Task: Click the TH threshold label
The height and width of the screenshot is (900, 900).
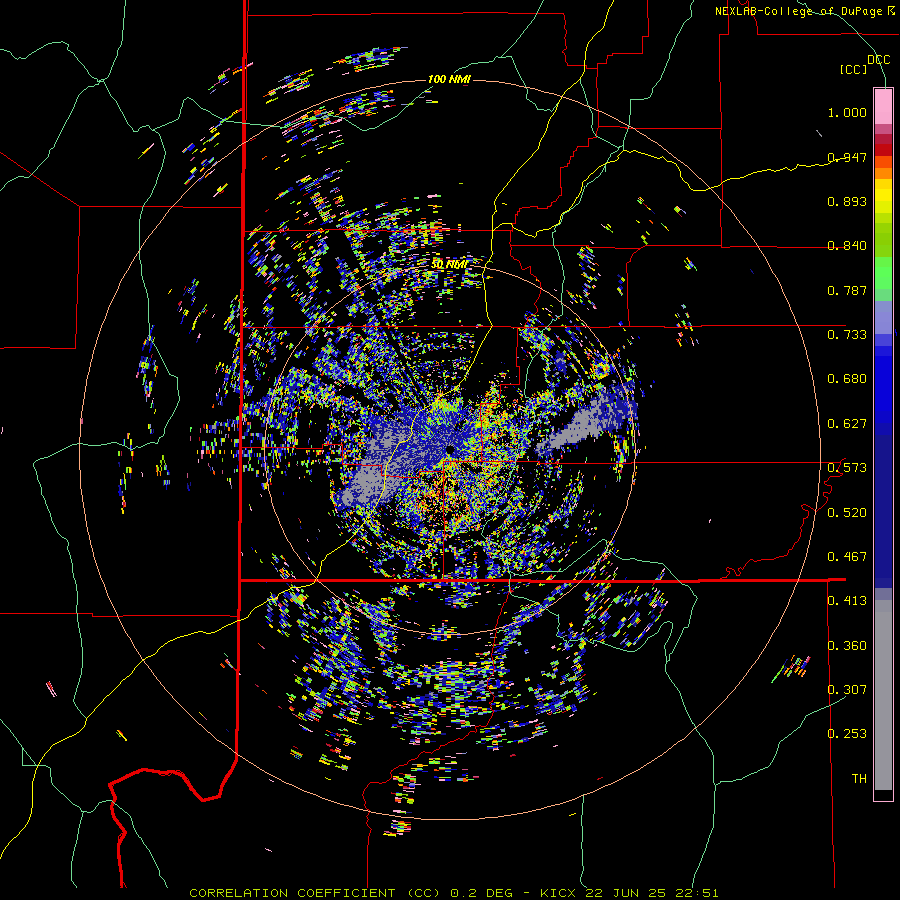Action: 859,779
